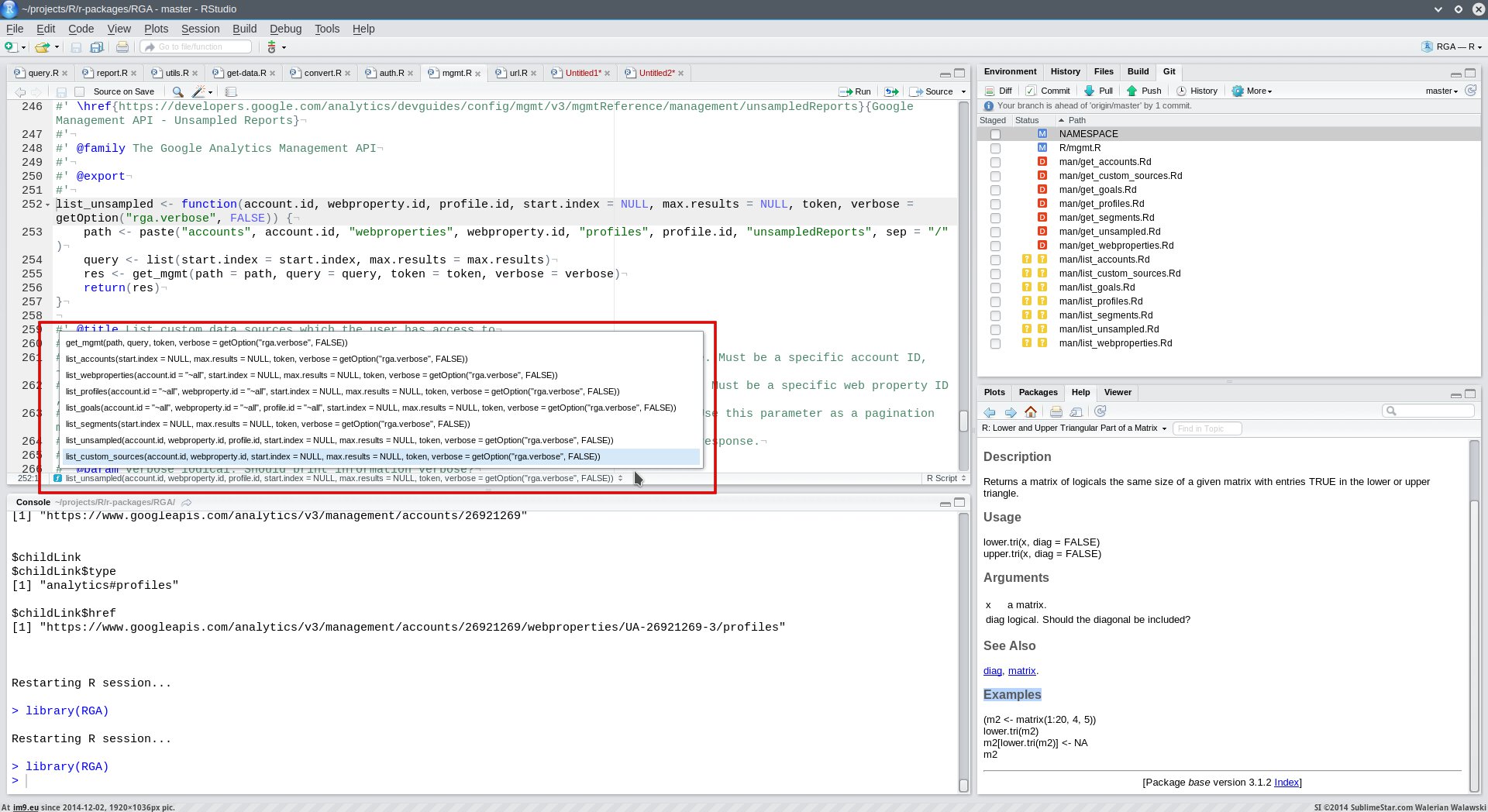Refresh the Git pane status
Viewport: 1488px width, 812px height.
tap(1470, 91)
